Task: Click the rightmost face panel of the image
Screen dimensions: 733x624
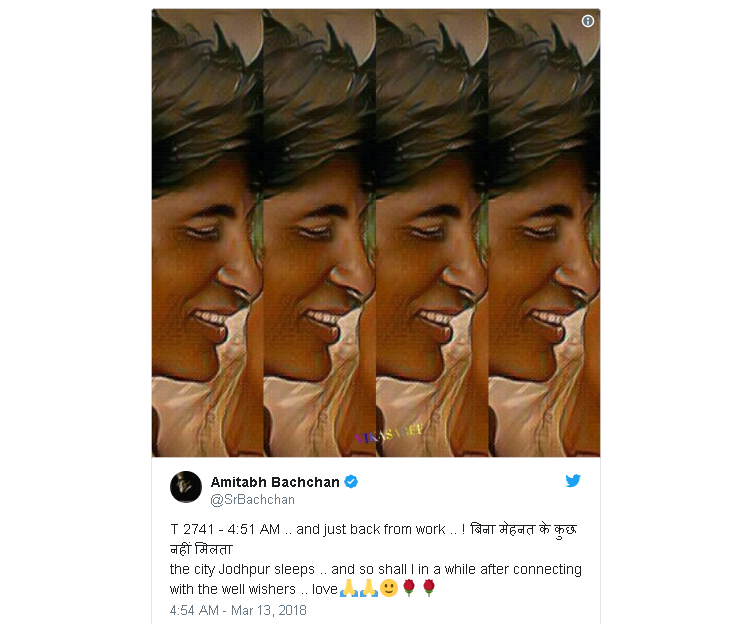Action: point(544,232)
